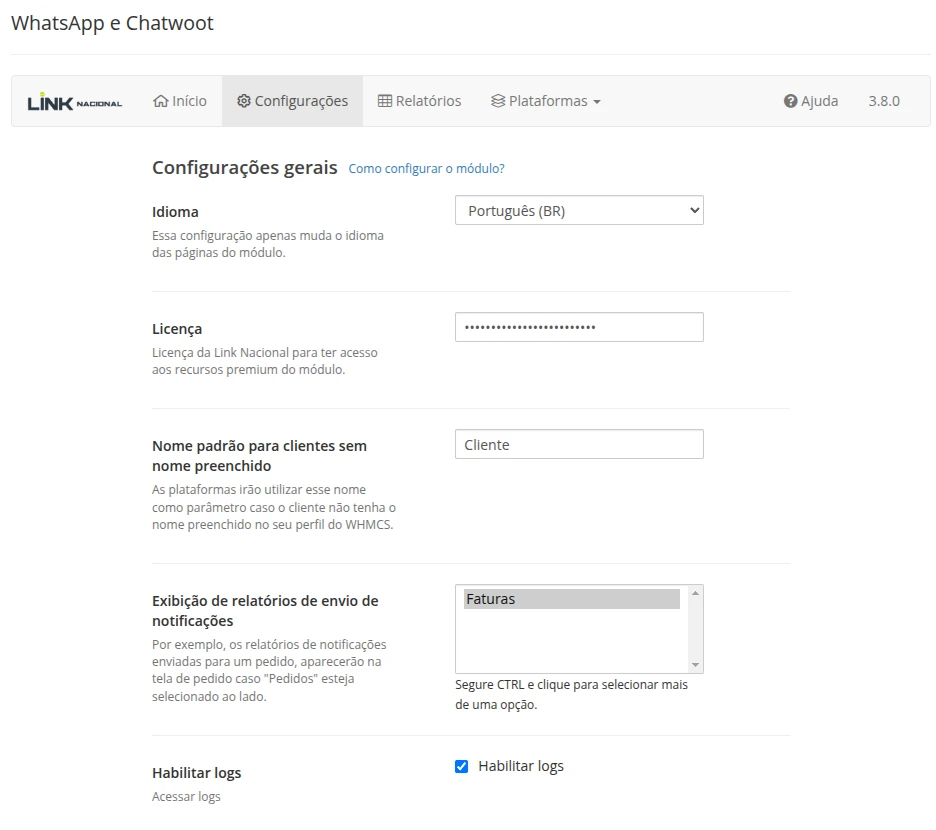
Task: Click the 3.8.0 version item
Action: (x=883, y=101)
